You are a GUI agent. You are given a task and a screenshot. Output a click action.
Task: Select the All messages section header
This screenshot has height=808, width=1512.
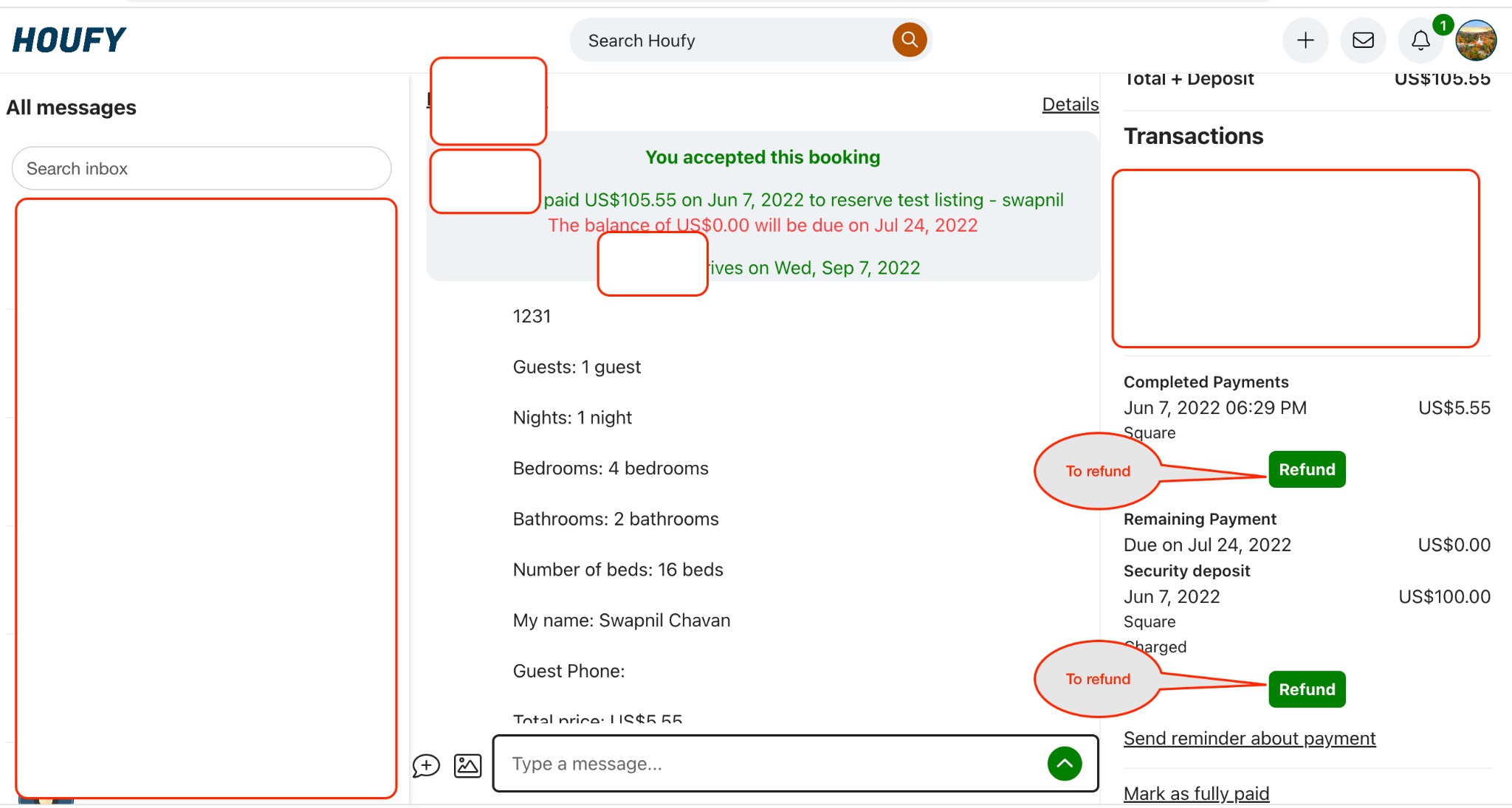72,107
